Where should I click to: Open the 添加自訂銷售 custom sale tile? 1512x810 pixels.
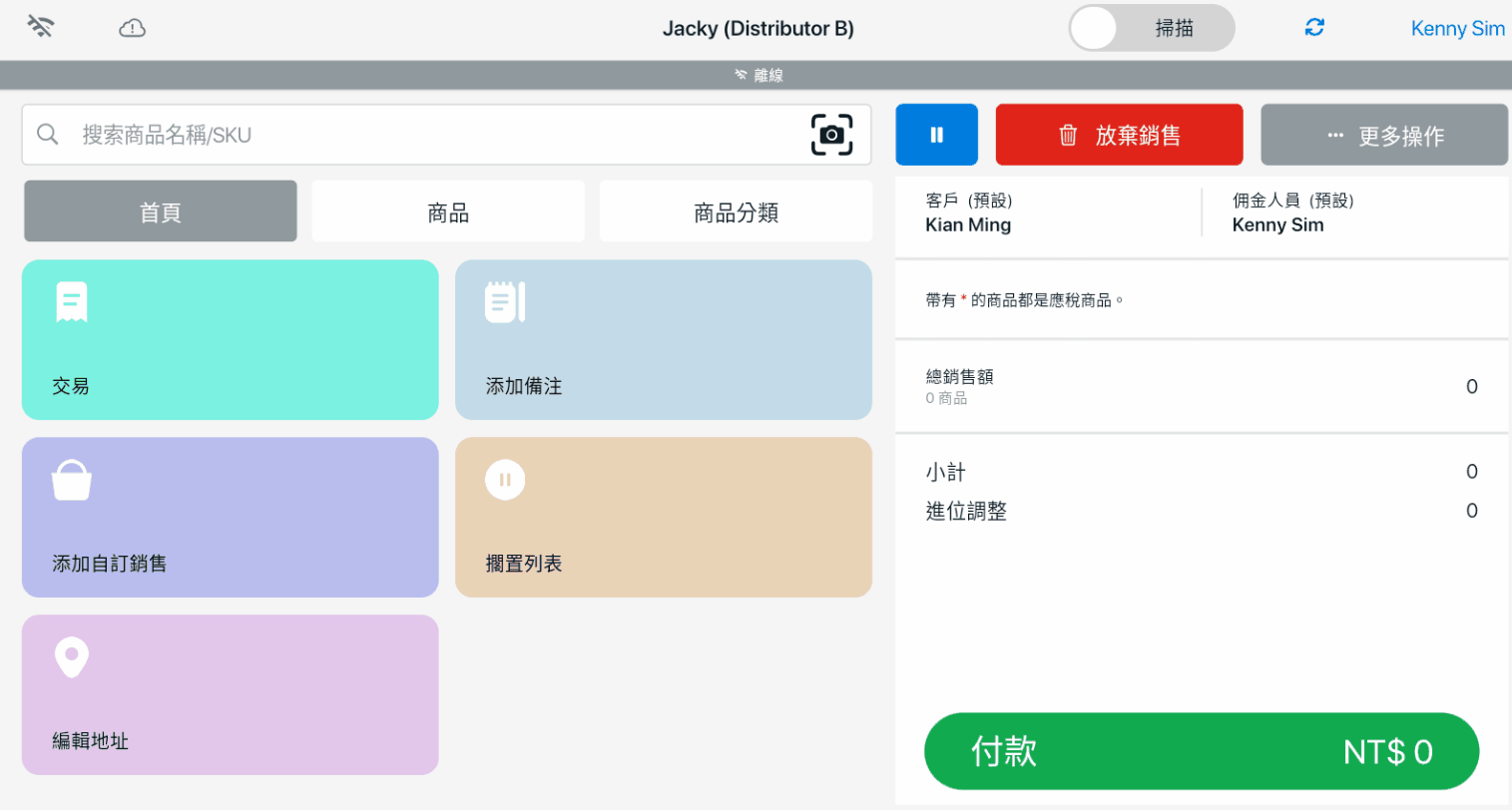[x=230, y=517]
